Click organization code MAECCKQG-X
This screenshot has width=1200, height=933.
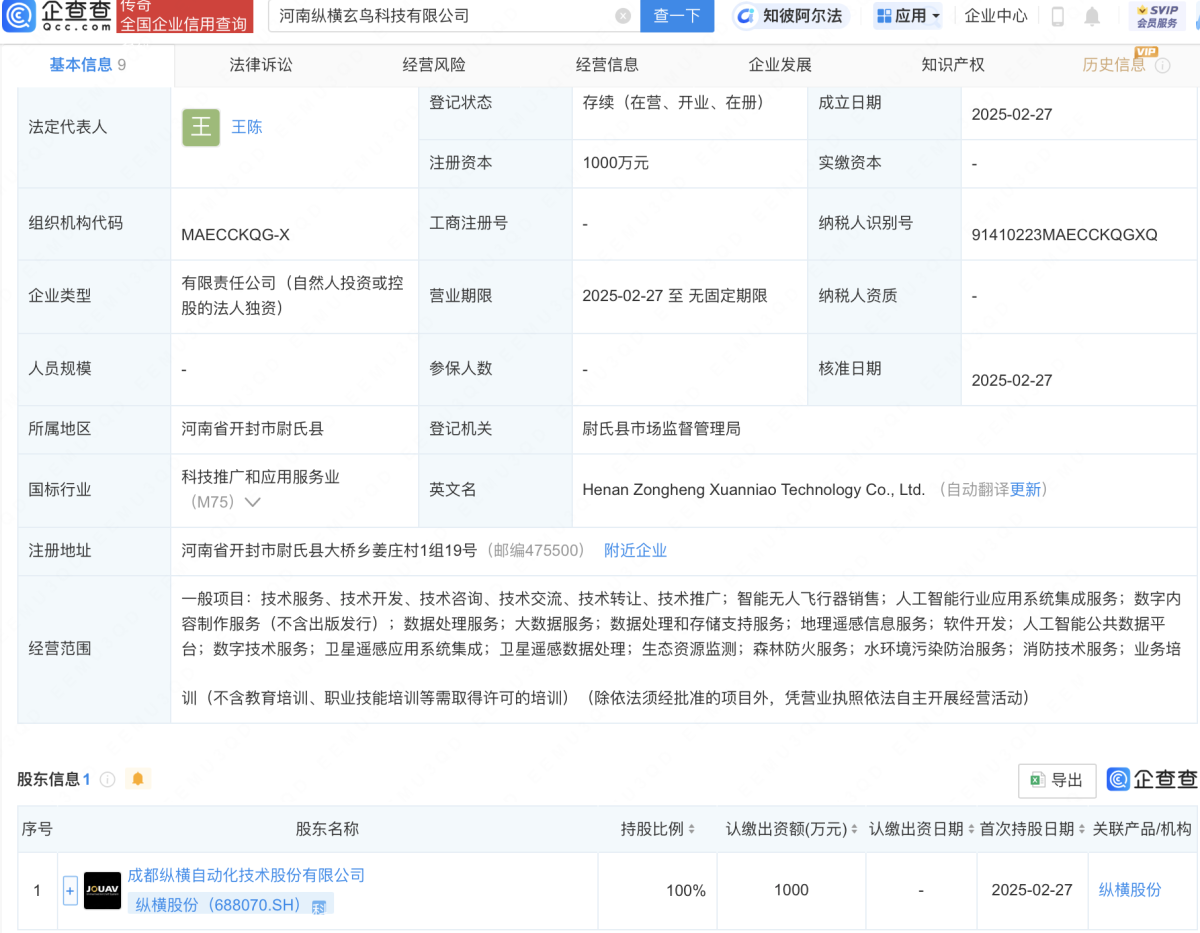pos(235,235)
